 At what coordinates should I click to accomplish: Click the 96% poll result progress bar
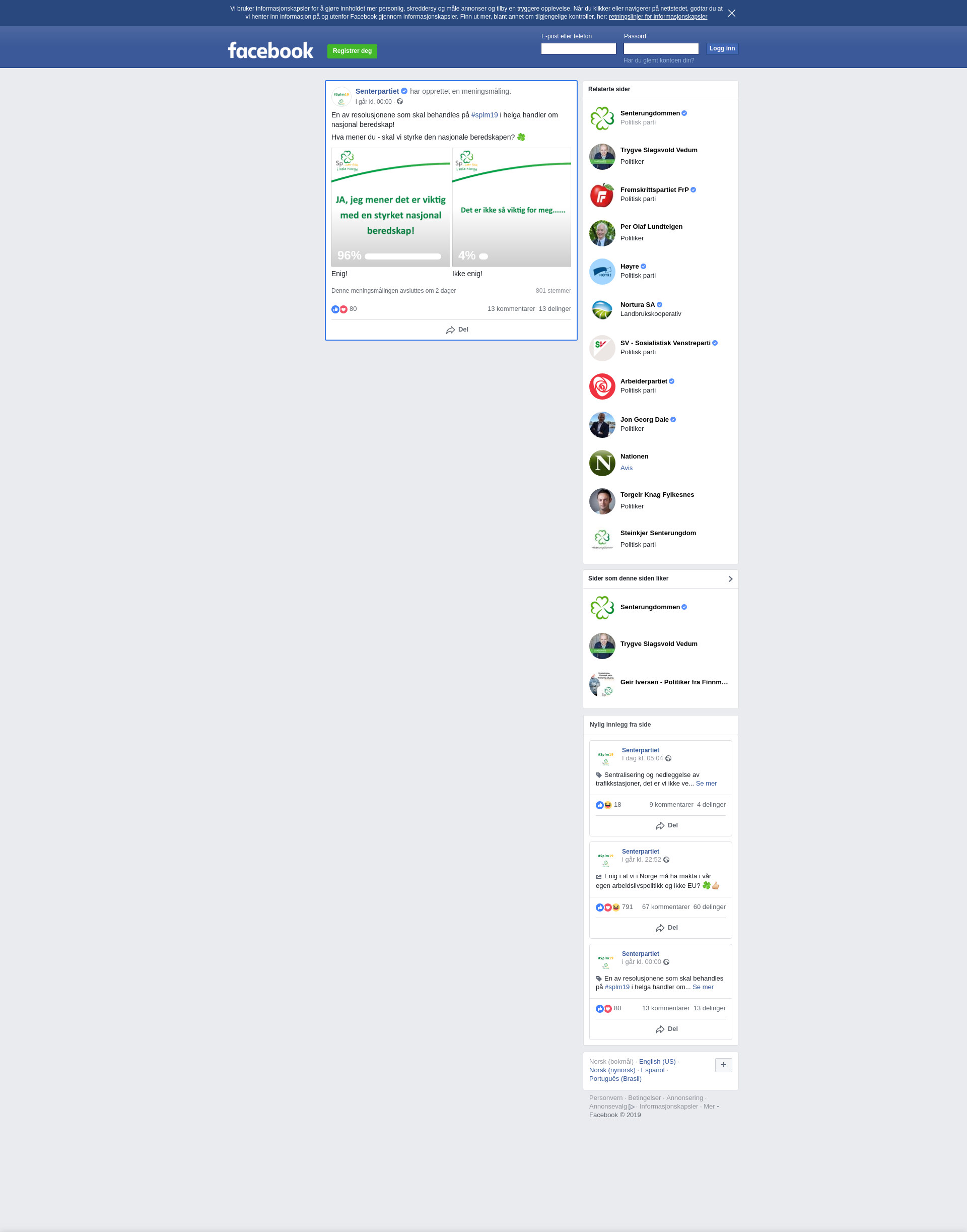pyautogui.click(x=402, y=256)
